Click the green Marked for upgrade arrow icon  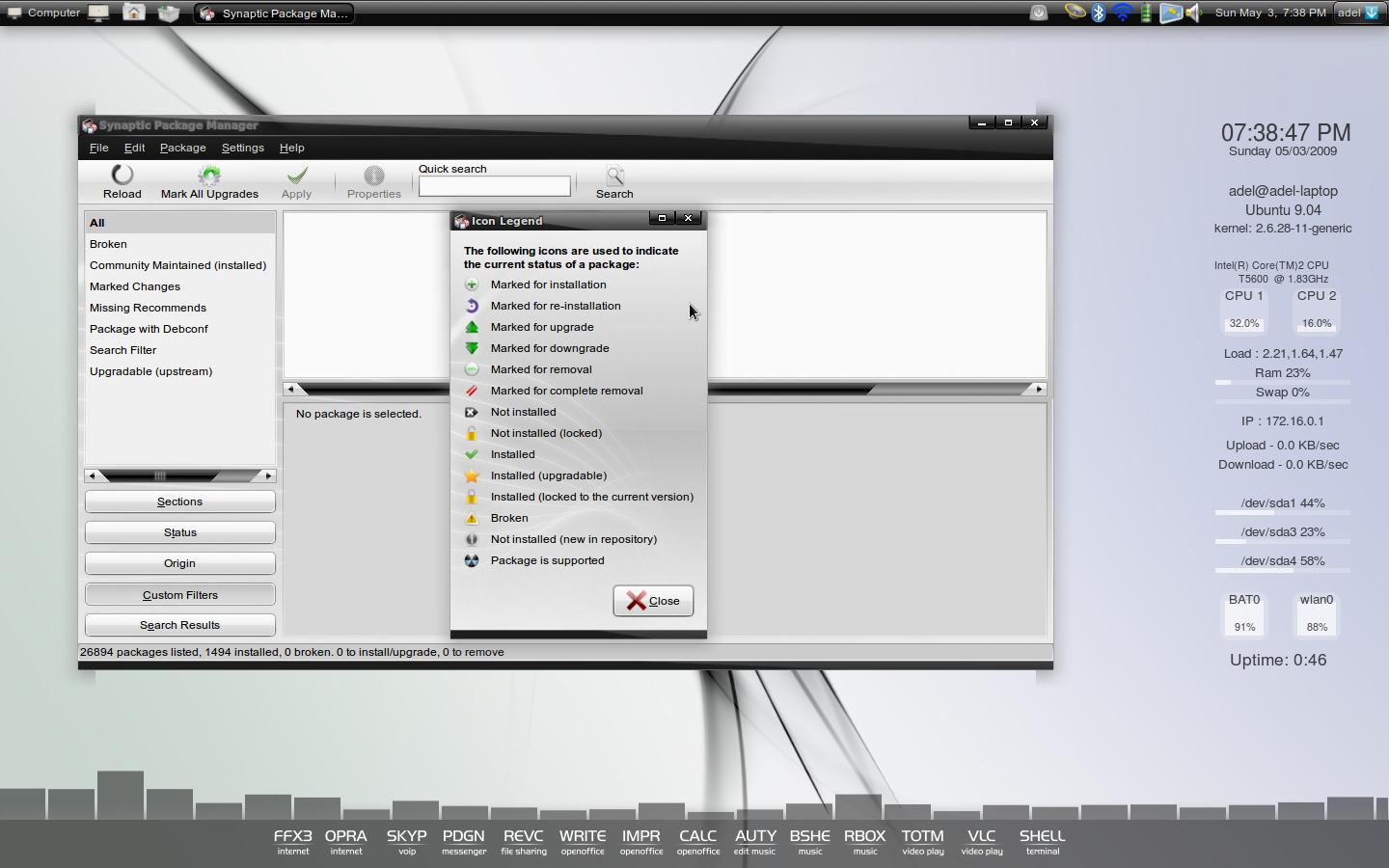472,327
